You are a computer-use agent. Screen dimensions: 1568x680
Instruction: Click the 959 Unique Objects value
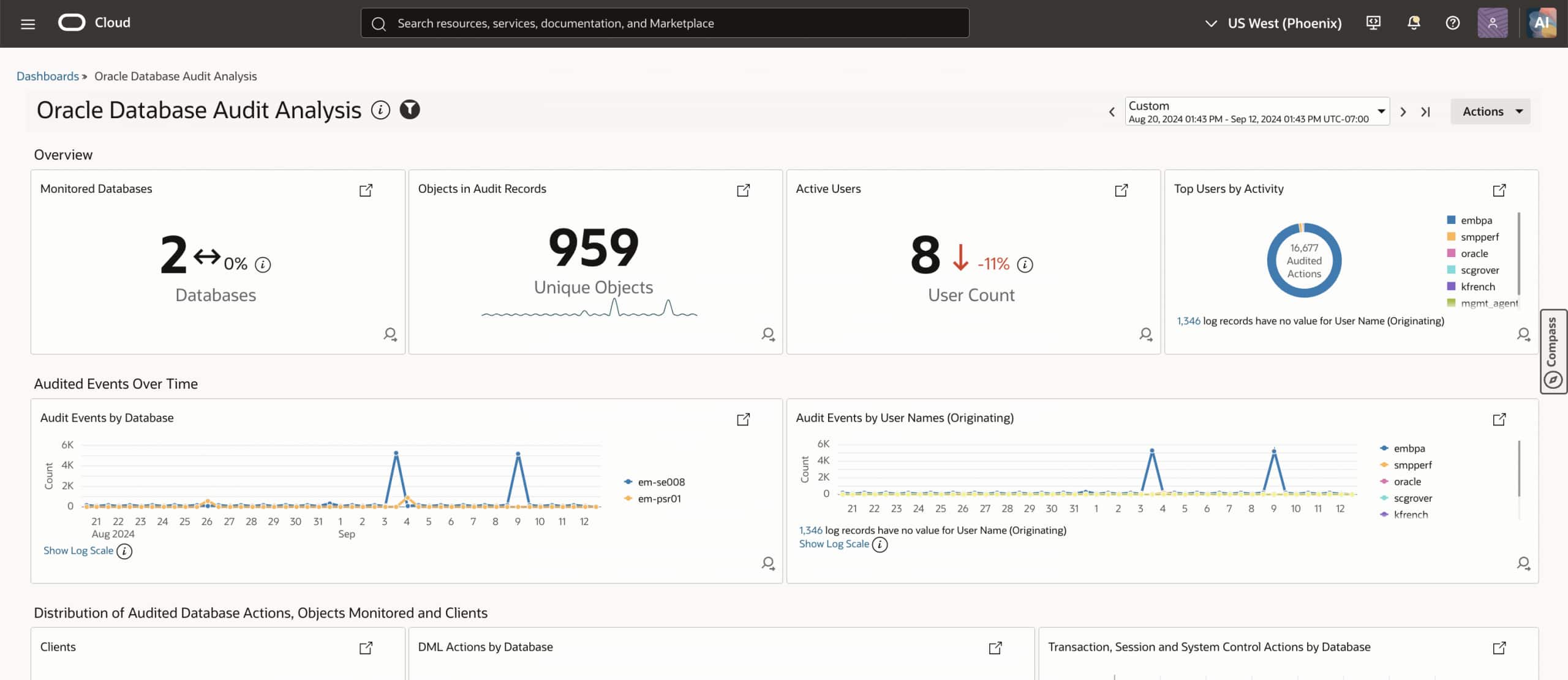[594, 248]
